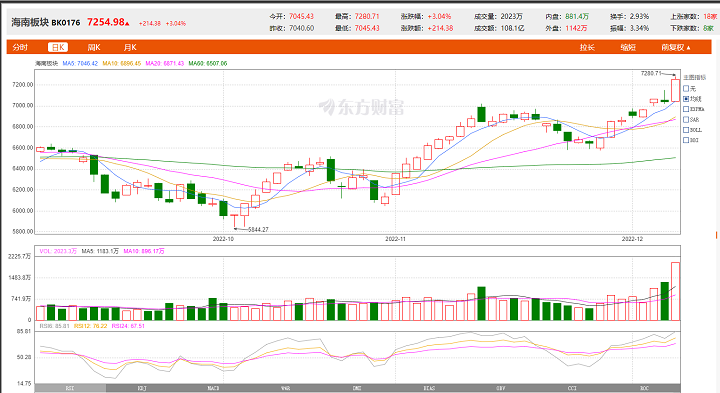The height and width of the screenshot is (393, 720).
Task: Switch sub-chart to RSI indicator tab
Action: point(70,388)
